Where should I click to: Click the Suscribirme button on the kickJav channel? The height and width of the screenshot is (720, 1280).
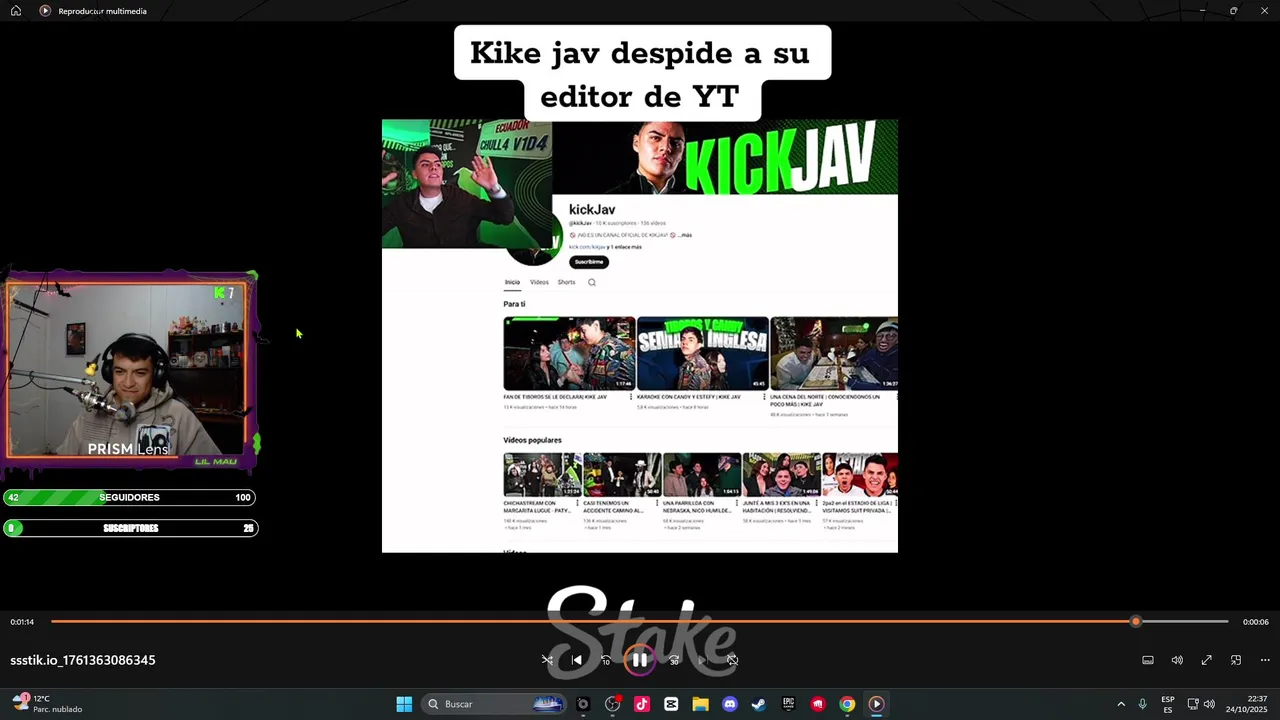(x=589, y=262)
